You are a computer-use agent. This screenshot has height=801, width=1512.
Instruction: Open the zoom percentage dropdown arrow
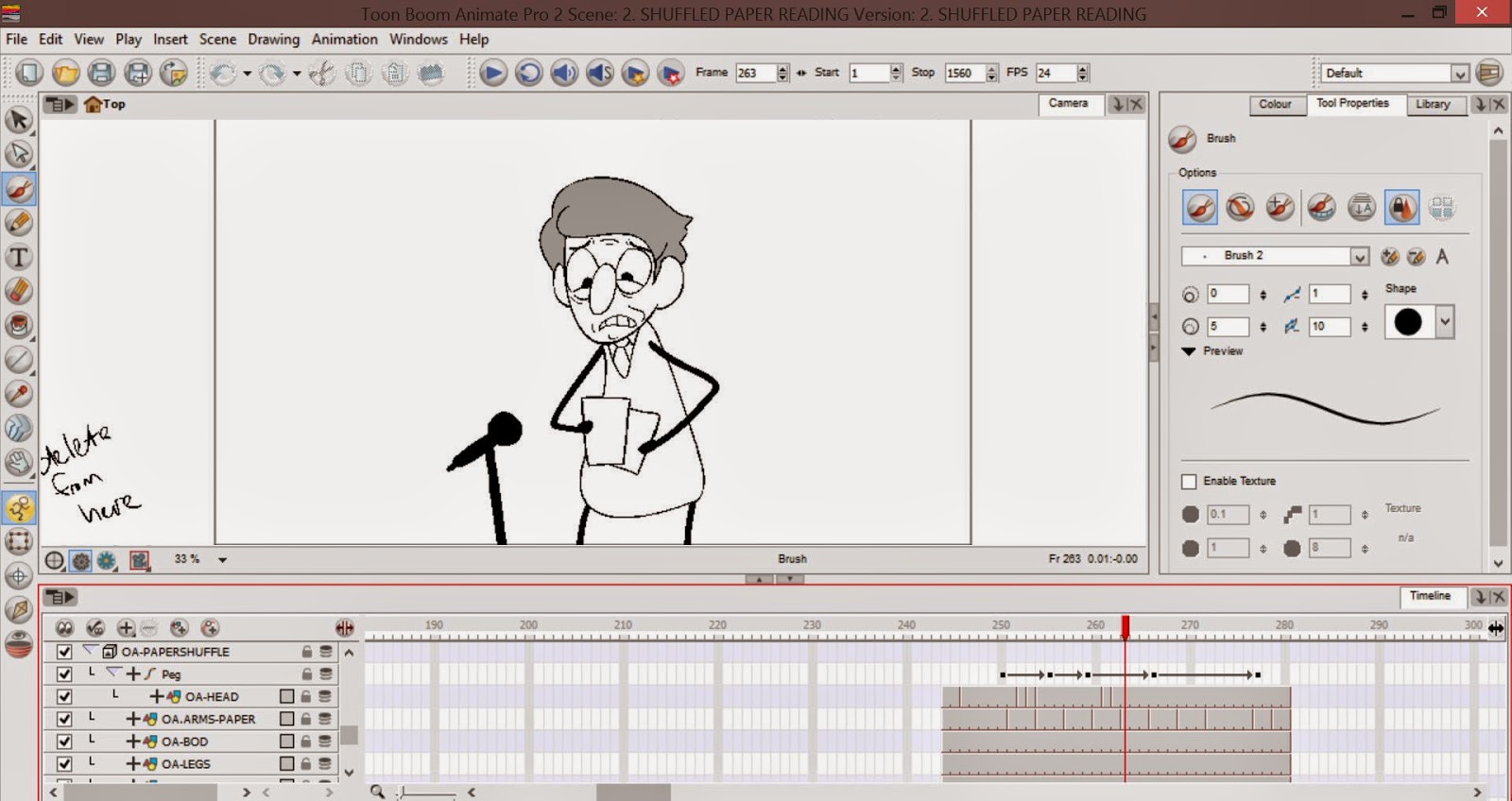(x=222, y=560)
